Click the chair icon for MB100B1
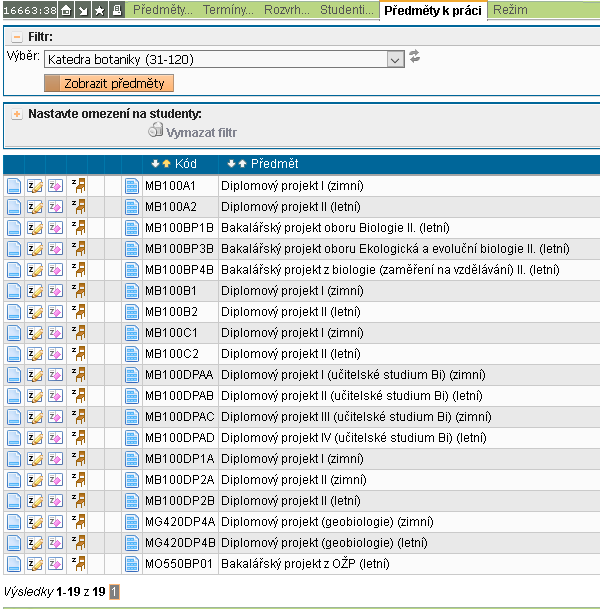 tap(78, 291)
